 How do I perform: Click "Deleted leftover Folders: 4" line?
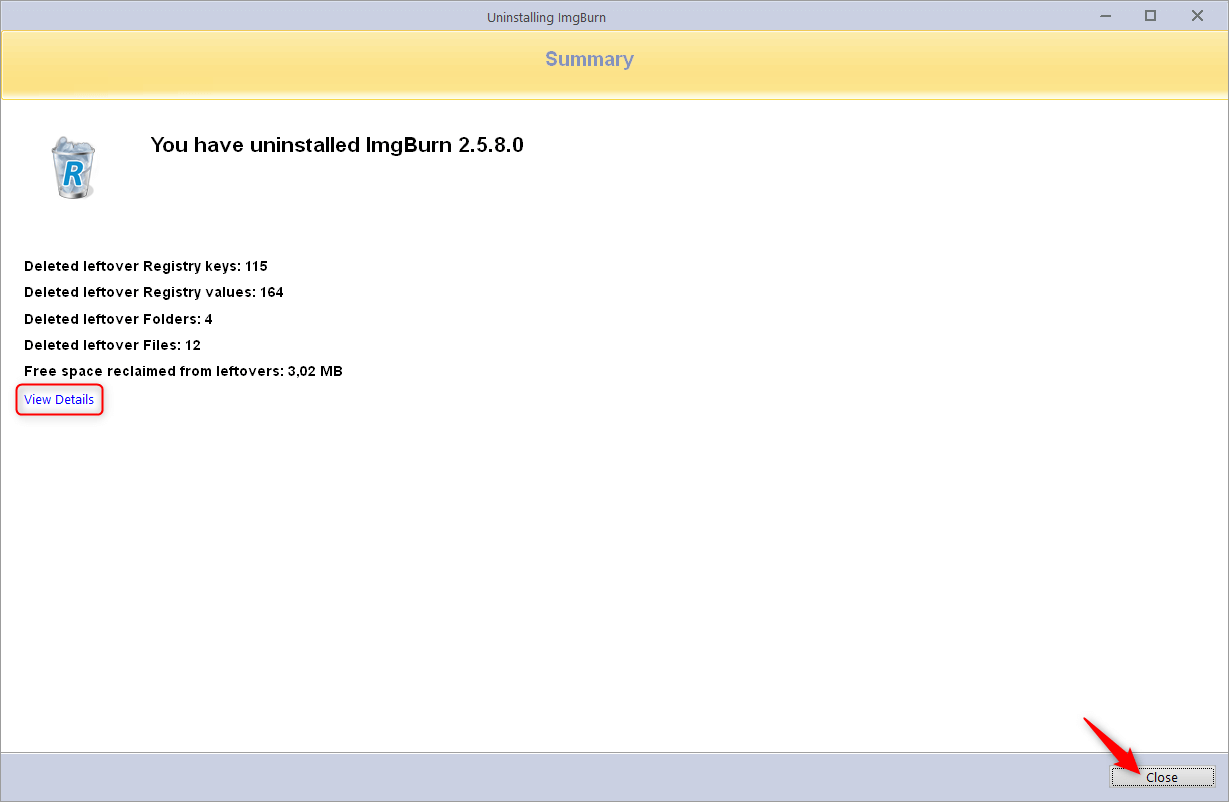coord(118,319)
